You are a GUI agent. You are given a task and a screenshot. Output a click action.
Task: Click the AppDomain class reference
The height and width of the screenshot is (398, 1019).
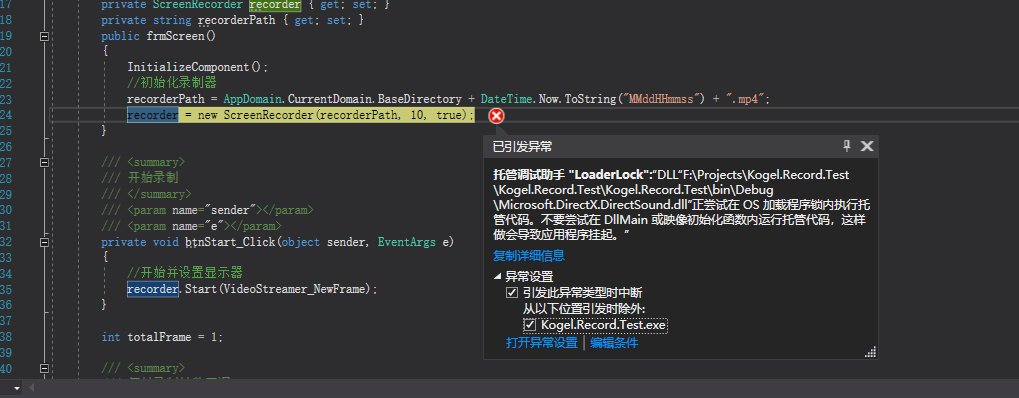252,100
